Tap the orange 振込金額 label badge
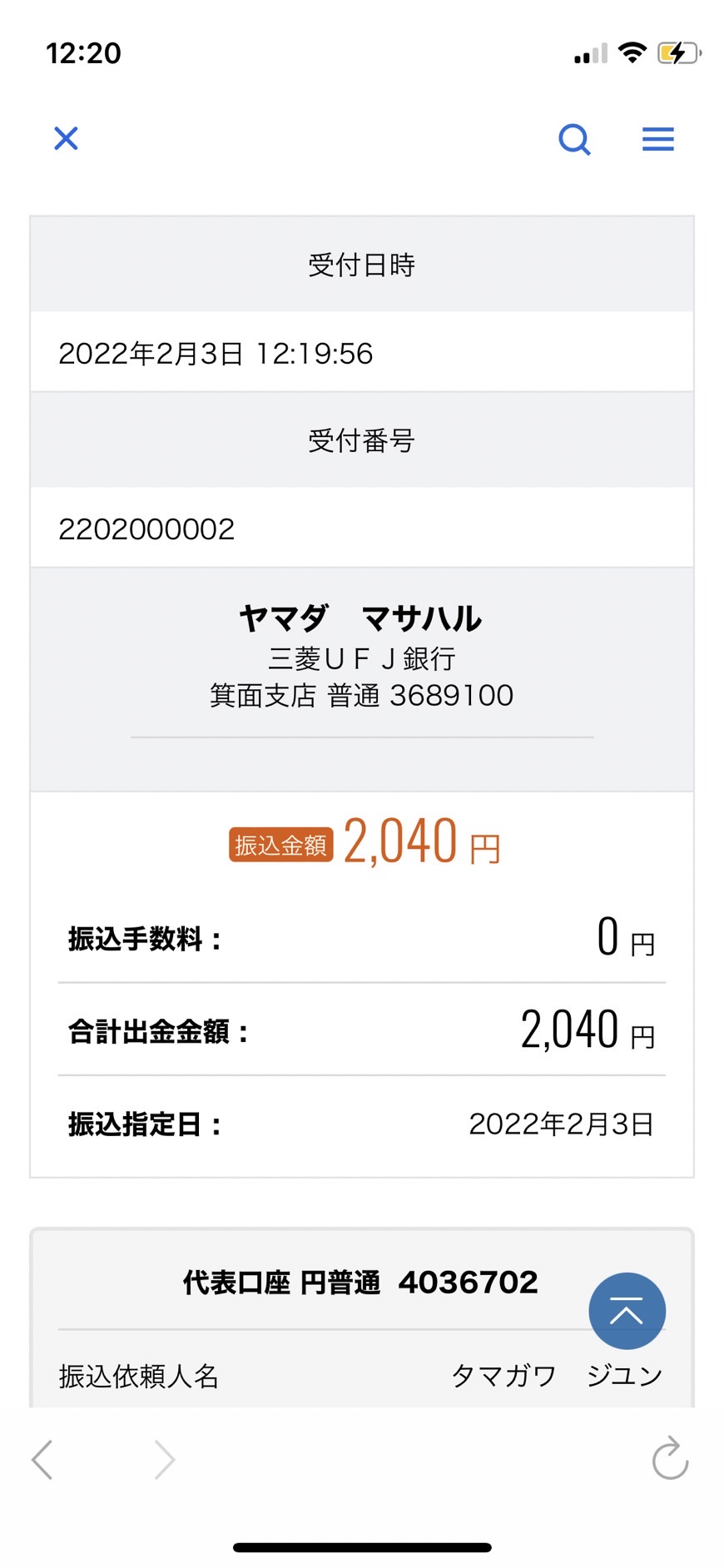 click(280, 846)
